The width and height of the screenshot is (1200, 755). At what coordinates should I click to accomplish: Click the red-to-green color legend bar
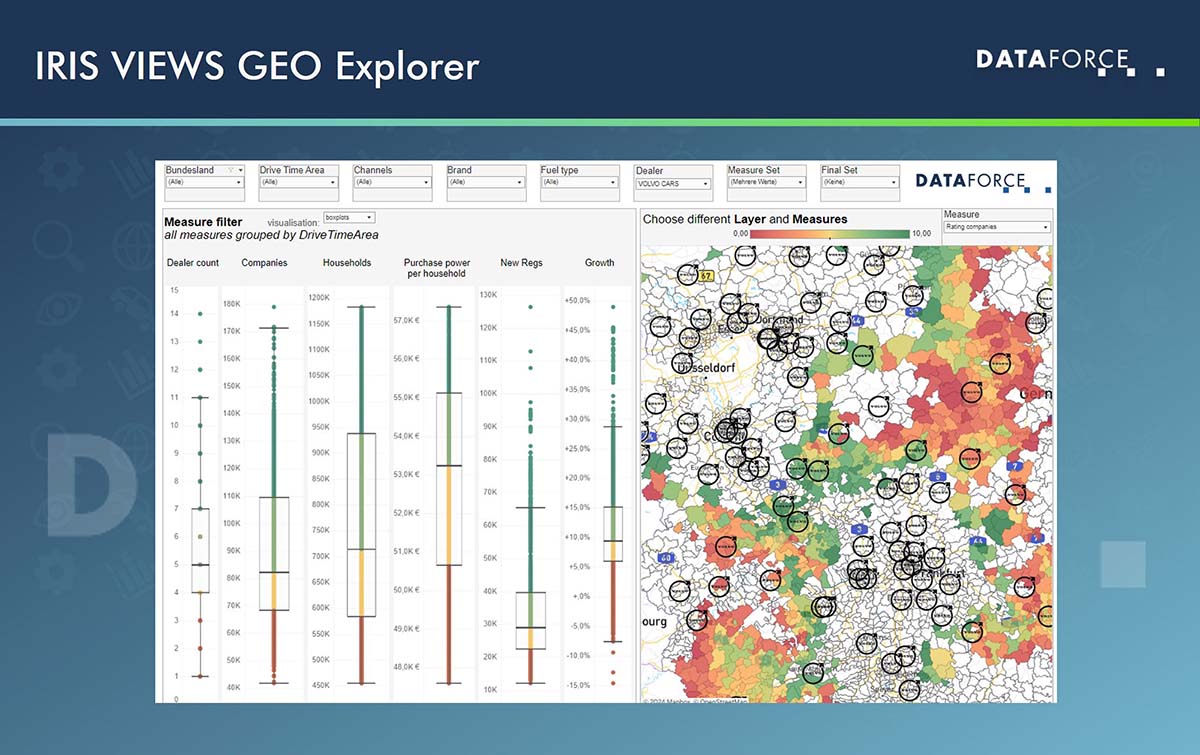pos(828,233)
